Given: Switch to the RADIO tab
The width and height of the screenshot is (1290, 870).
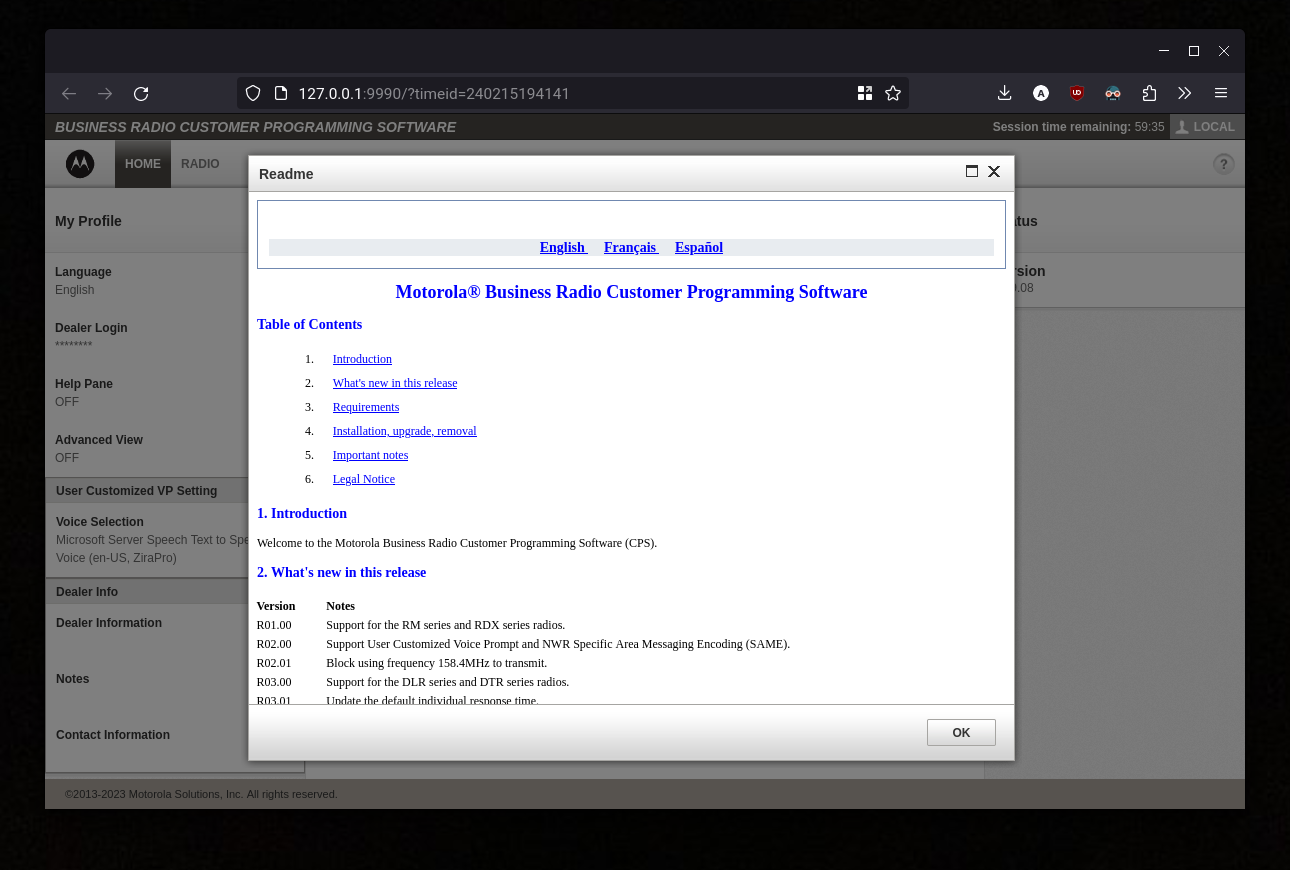Looking at the screenshot, I should 200,163.
